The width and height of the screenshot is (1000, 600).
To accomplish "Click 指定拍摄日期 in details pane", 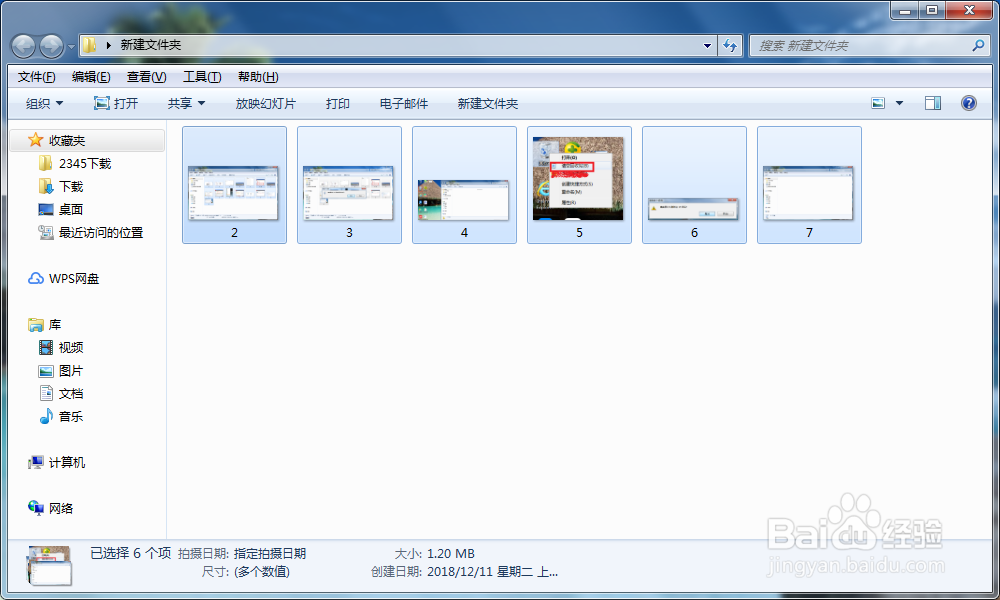I will (270, 553).
